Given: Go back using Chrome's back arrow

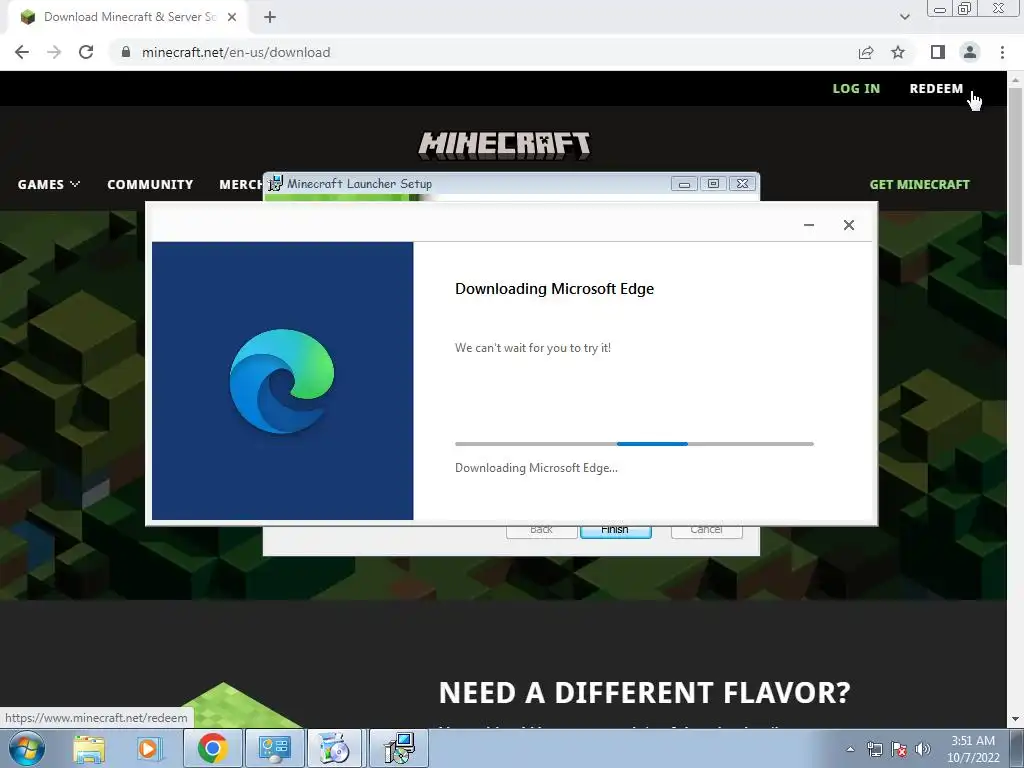Looking at the screenshot, I should 22,52.
